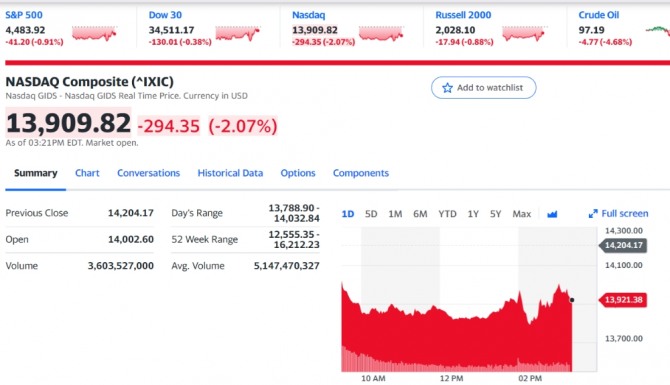Switch to the 1M chart range
The image size is (670, 385).
click(395, 214)
